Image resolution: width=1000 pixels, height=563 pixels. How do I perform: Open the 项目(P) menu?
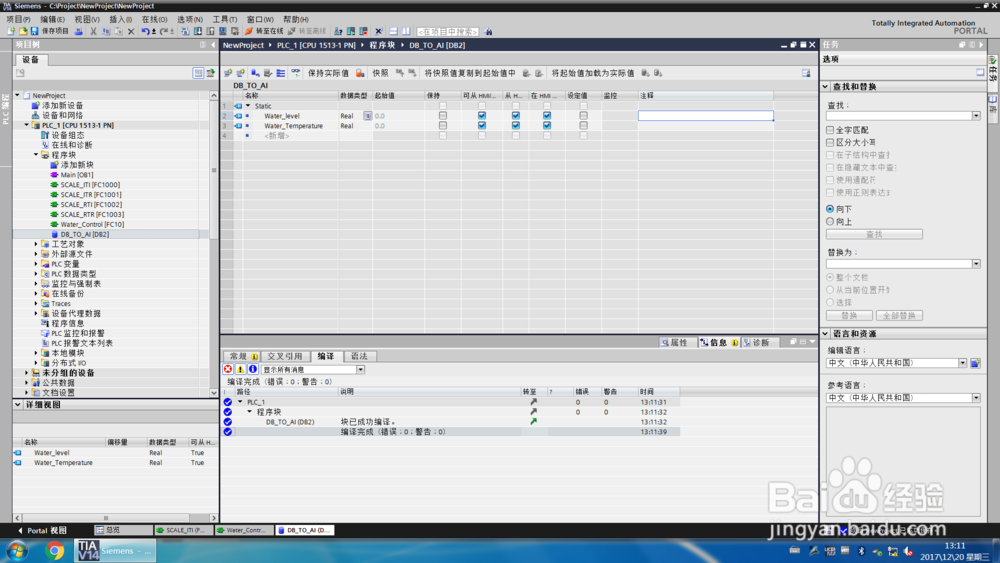18,20
